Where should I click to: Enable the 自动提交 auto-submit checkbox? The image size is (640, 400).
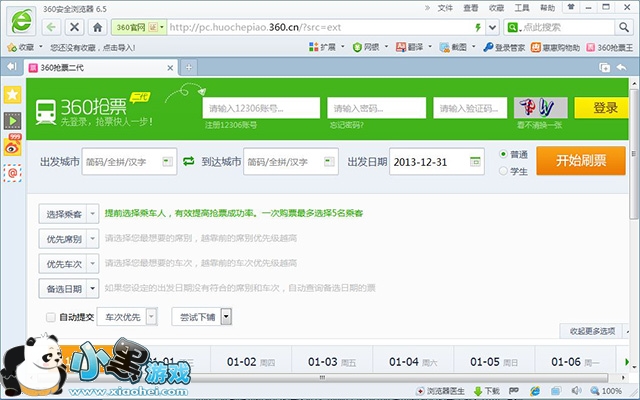tap(51, 317)
